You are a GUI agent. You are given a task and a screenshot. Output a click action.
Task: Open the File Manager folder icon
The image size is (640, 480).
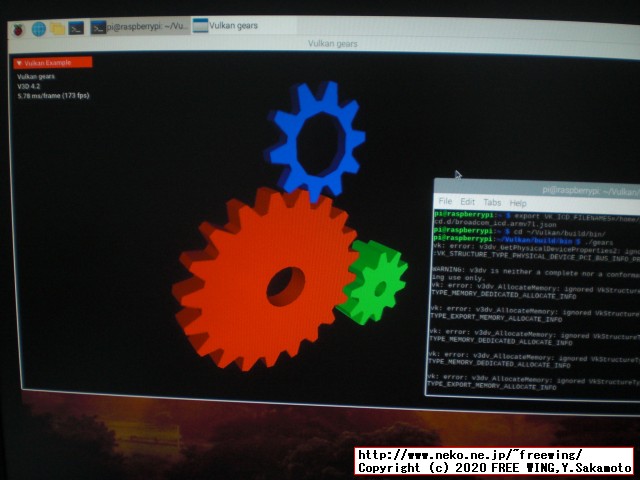pyautogui.click(x=57, y=29)
